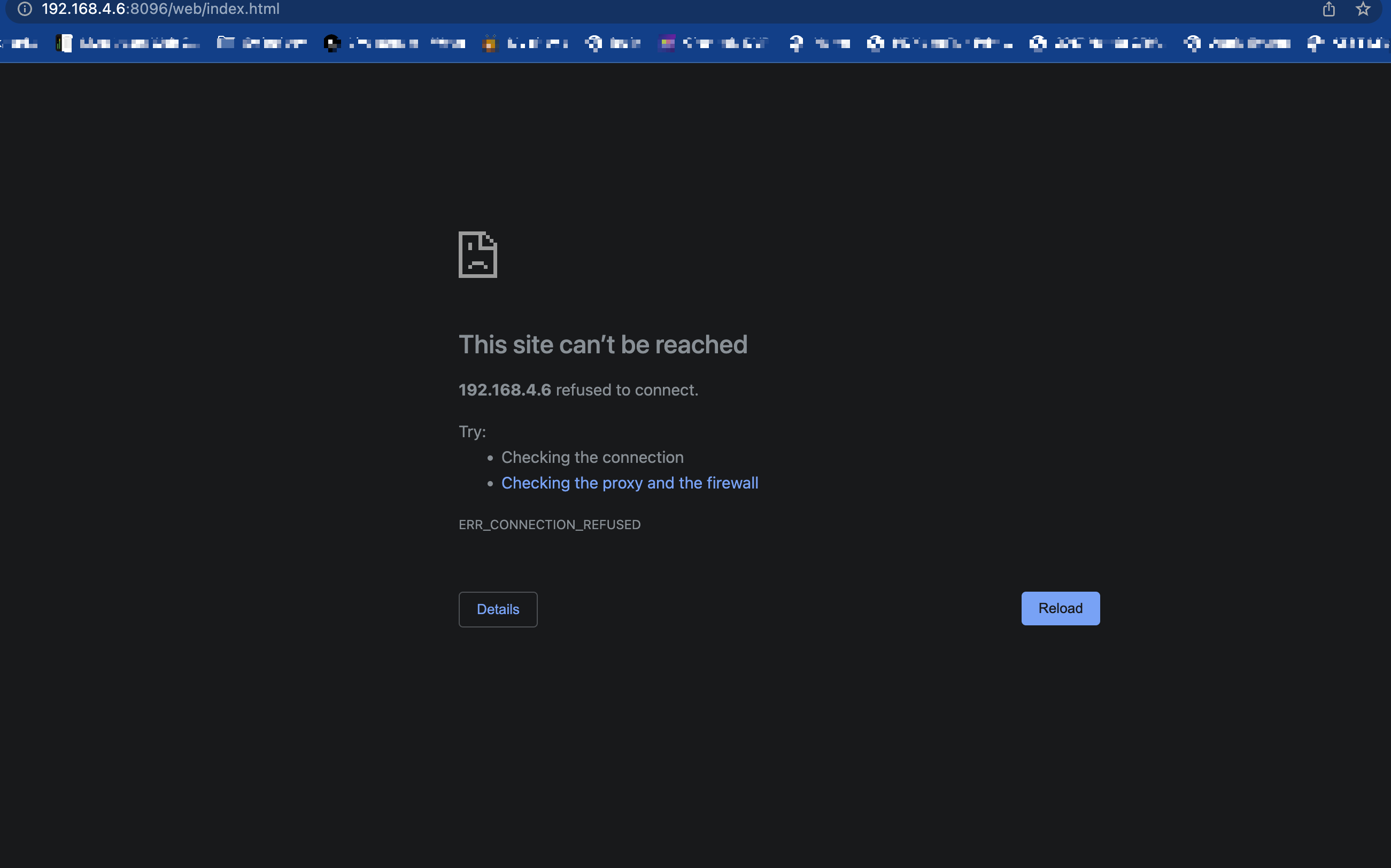The height and width of the screenshot is (868, 1391).
Task: Open the globe bookmark right of purple icon
Action: (x=795, y=43)
